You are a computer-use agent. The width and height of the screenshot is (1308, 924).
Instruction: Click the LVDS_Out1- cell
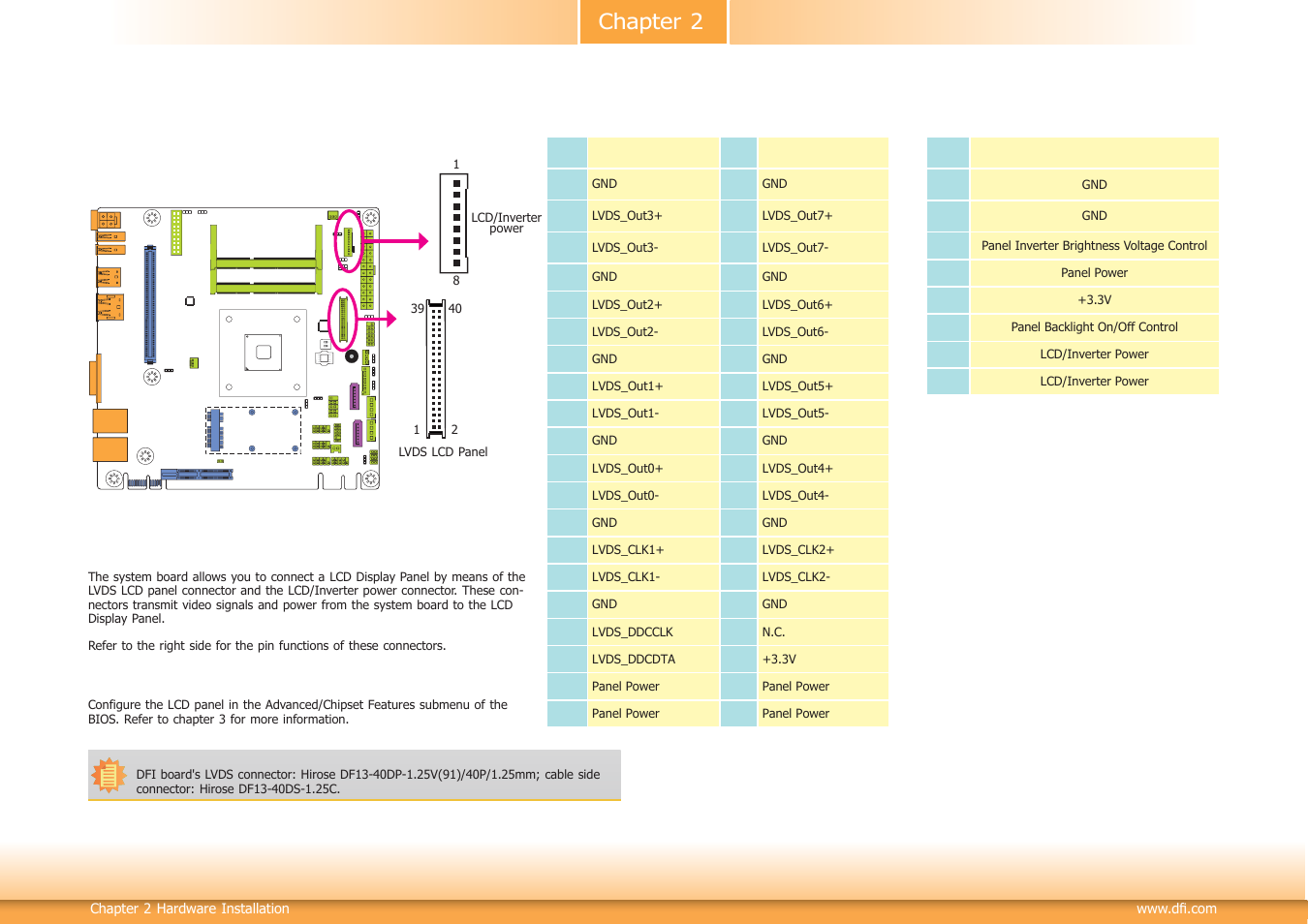pyautogui.click(x=653, y=414)
